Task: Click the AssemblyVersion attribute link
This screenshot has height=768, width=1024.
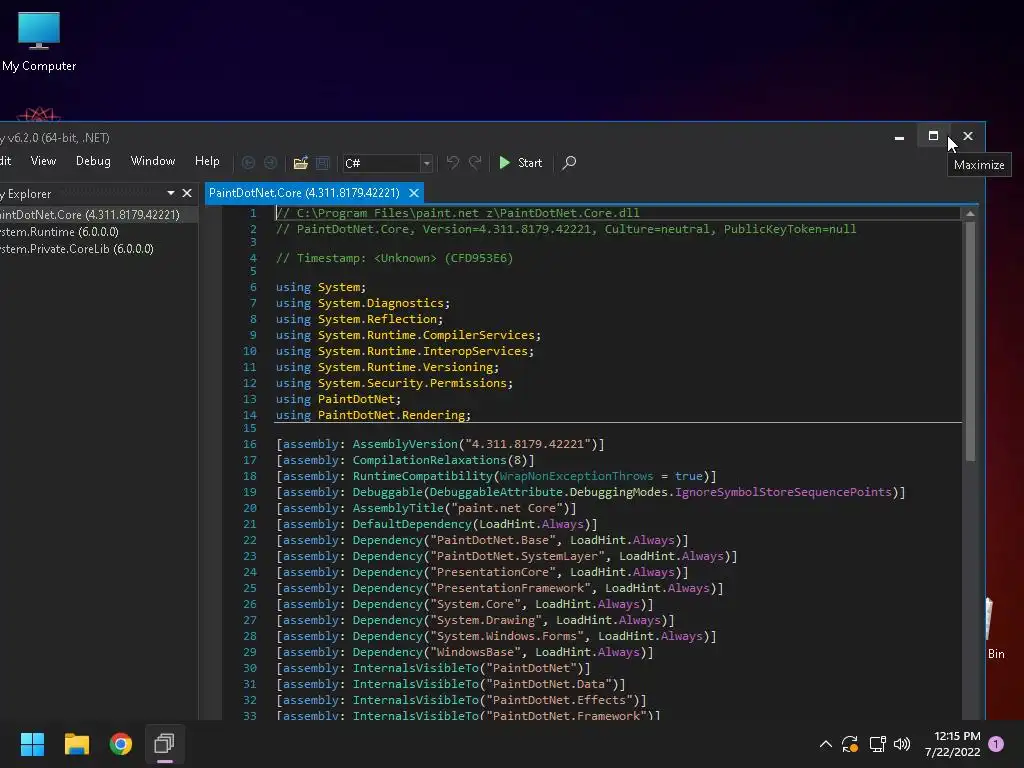Action: tap(405, 444)
